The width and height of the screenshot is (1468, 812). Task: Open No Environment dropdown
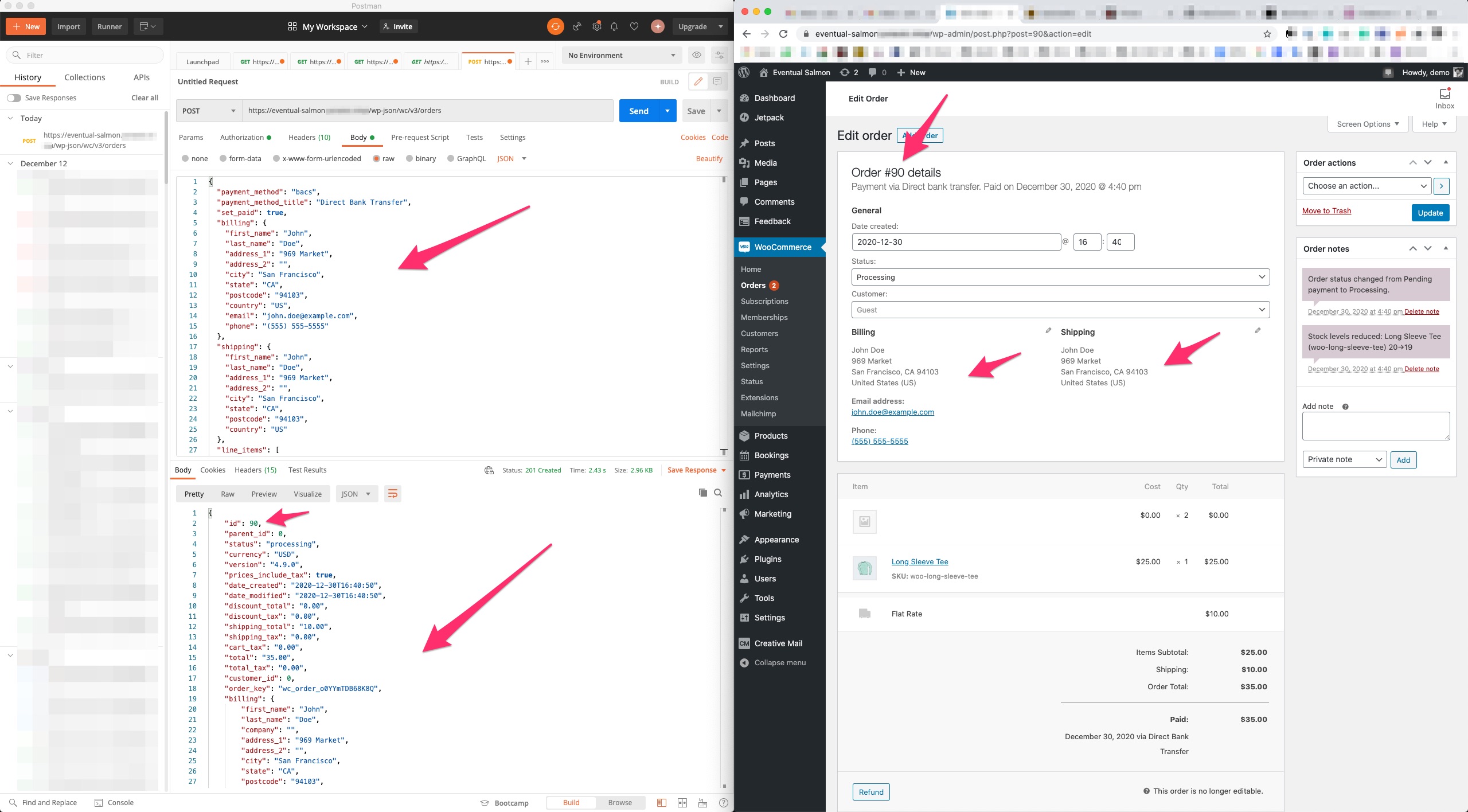coord(622,55)
